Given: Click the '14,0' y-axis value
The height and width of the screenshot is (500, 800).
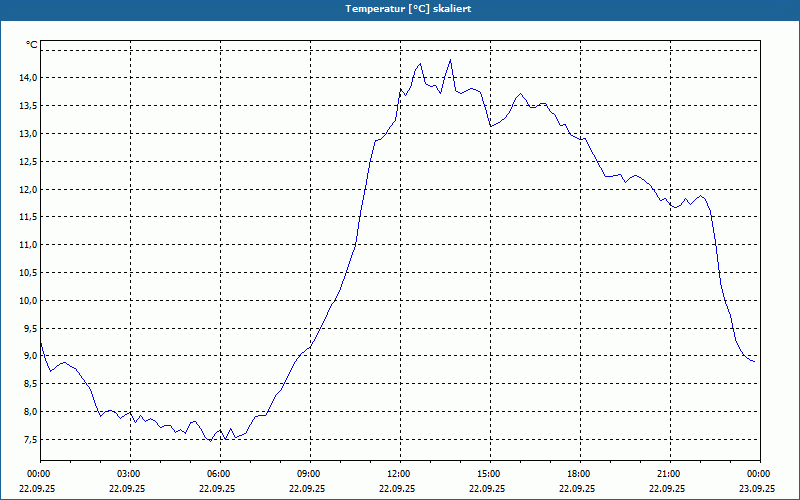Looking at the screenshot, I should click(x=29, y=78).
